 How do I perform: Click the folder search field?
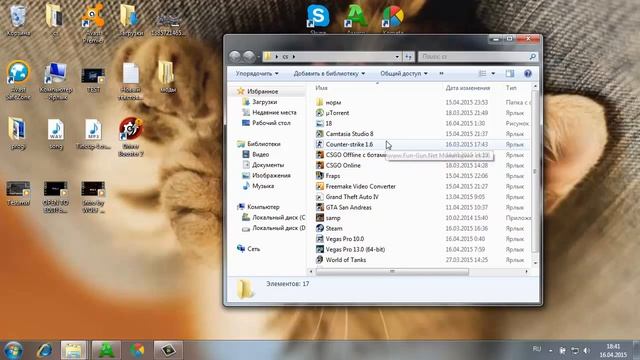point(478,57)
